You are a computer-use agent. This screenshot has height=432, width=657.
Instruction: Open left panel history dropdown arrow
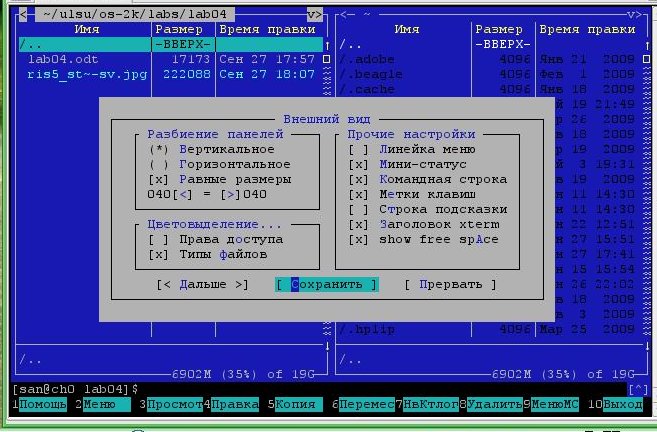(x=314, y=14)
